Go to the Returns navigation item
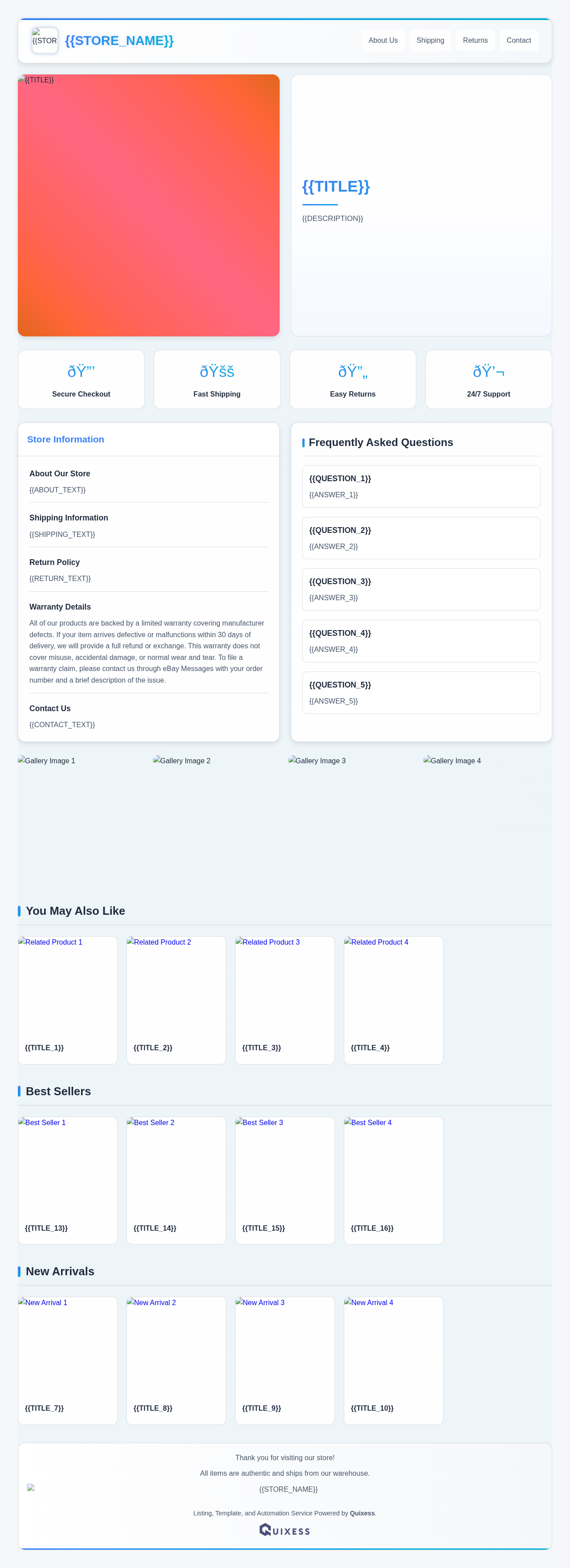Viewport: 570px width, 1568px height. click(x=475, y=40)
